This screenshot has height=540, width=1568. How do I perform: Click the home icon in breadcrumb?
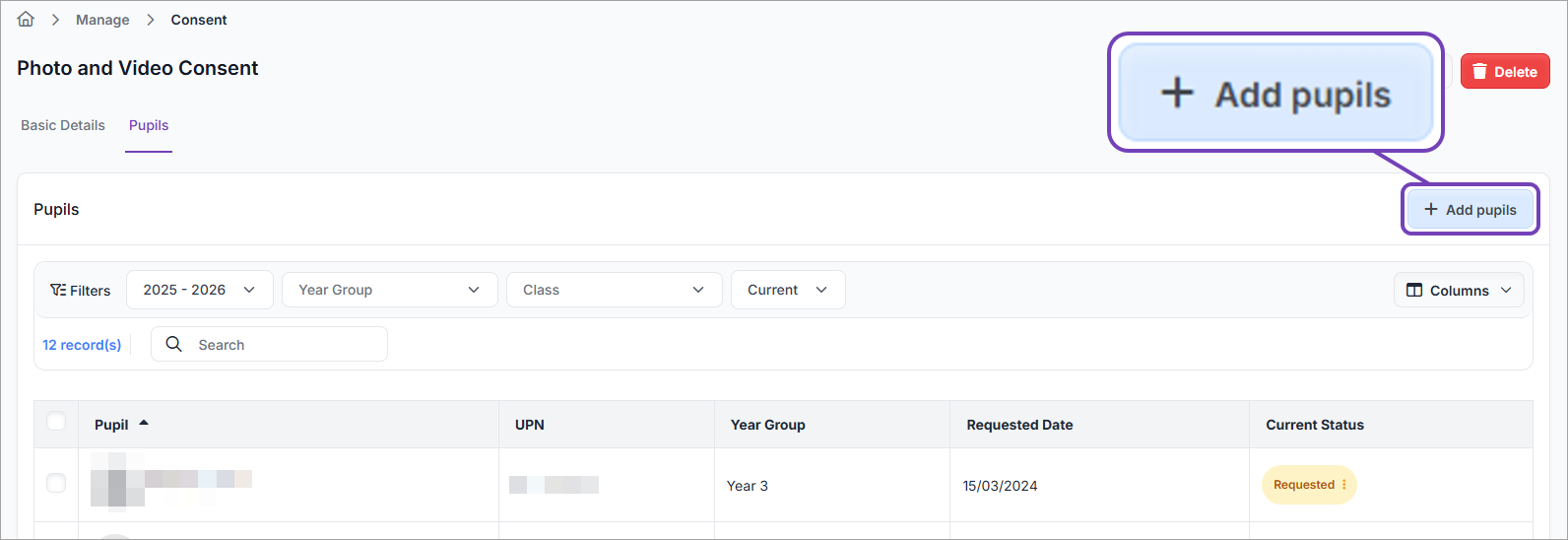click(x=26, y=20)
